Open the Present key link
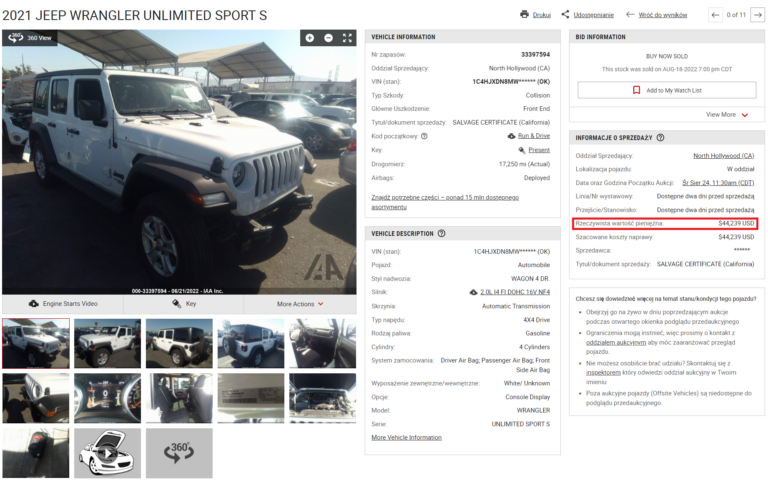This screenshot has height=480, width=768. [x=539, y=150]
